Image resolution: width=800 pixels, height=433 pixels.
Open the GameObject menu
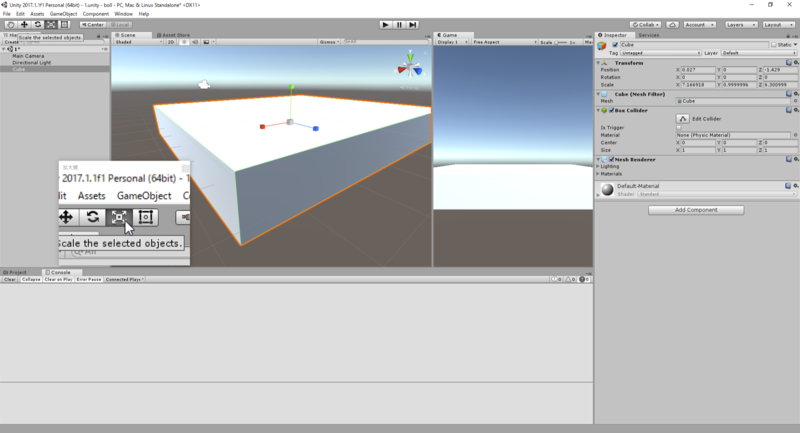pyautogui.click(x=63, y=14)
